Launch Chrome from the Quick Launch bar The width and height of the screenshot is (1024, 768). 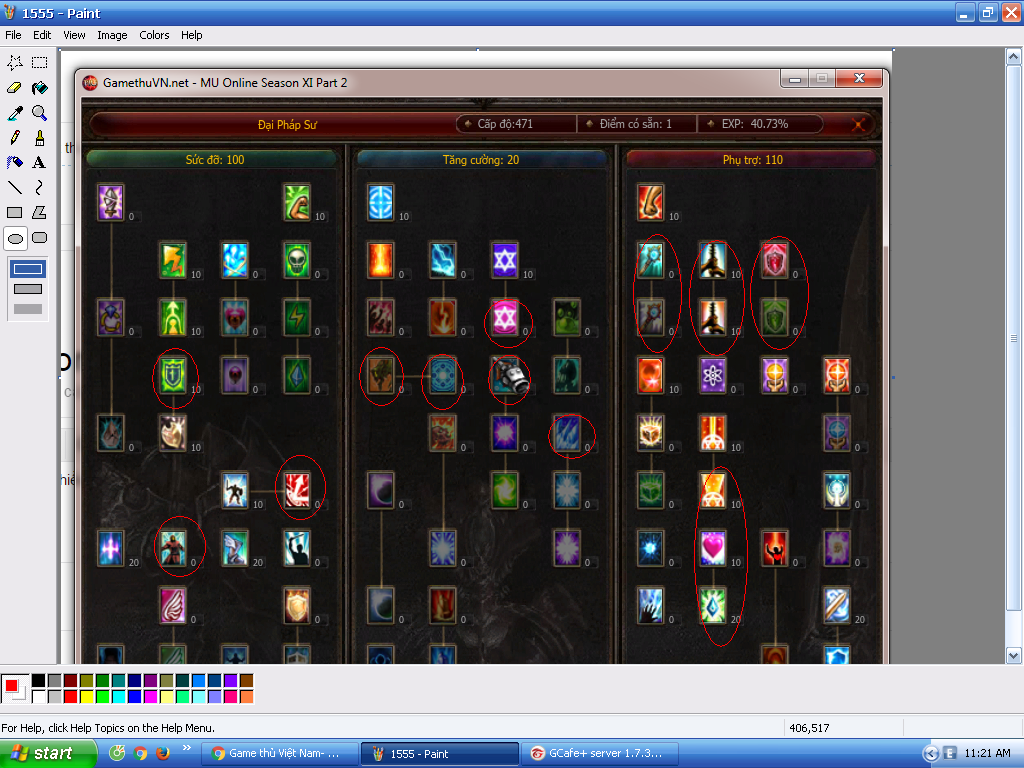140,754
